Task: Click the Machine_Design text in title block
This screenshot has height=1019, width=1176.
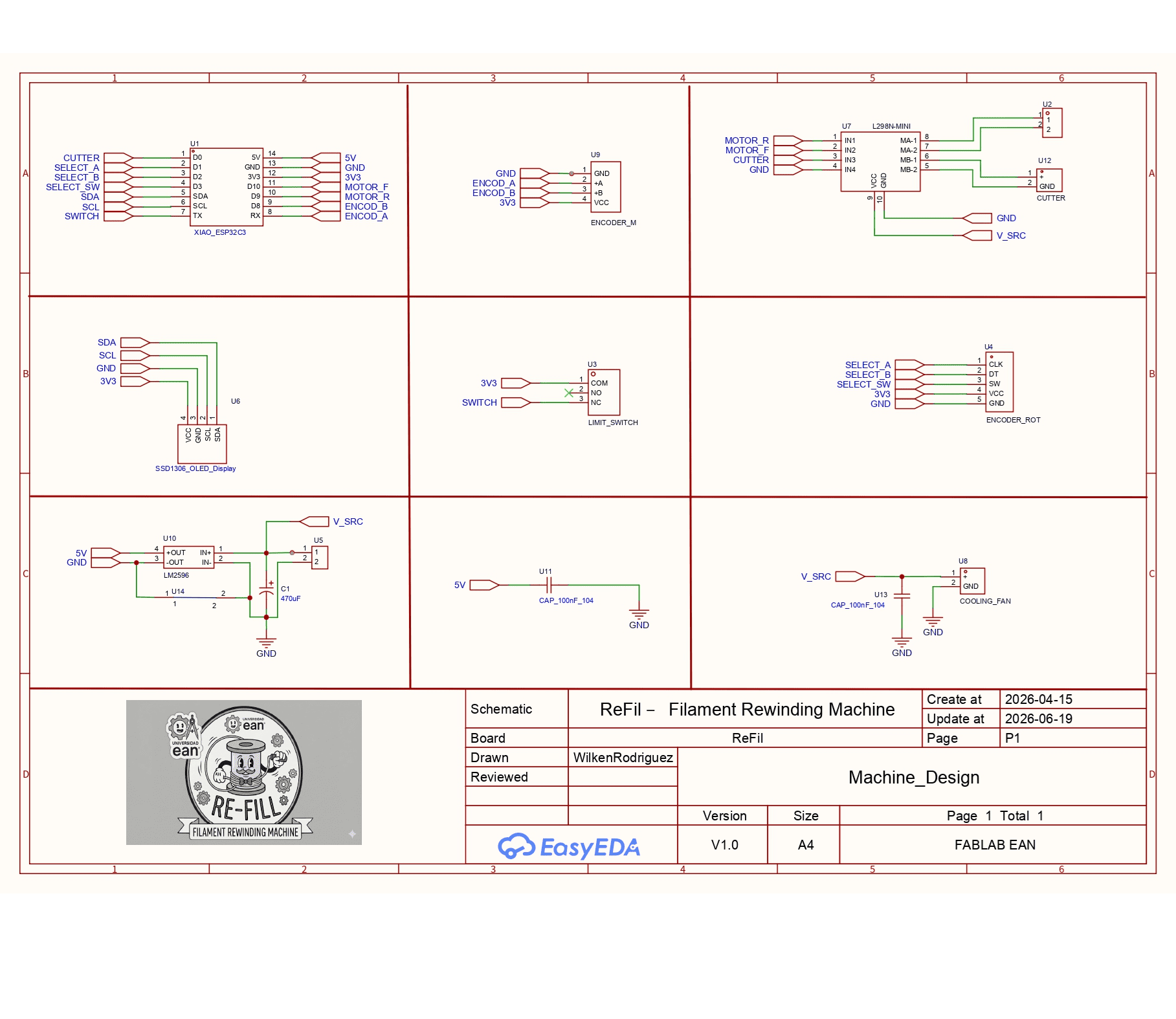Action: 914,778
